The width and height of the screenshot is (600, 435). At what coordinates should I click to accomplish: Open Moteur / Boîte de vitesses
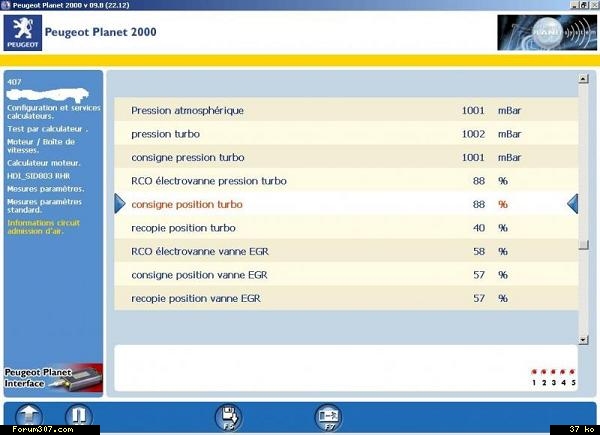click(42, 146)
